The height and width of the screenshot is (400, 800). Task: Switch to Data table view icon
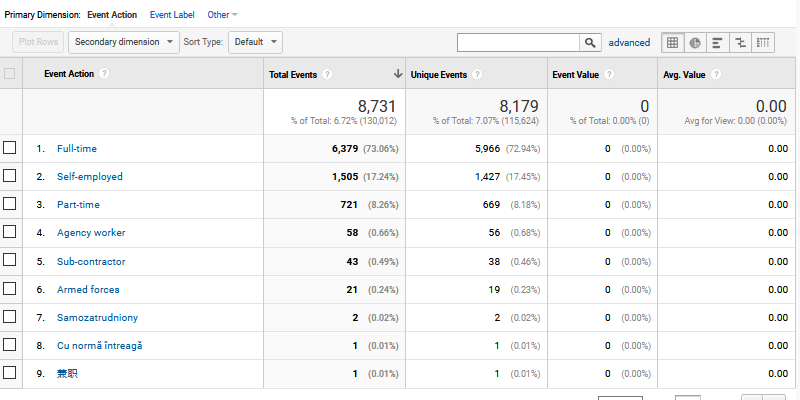673,42
